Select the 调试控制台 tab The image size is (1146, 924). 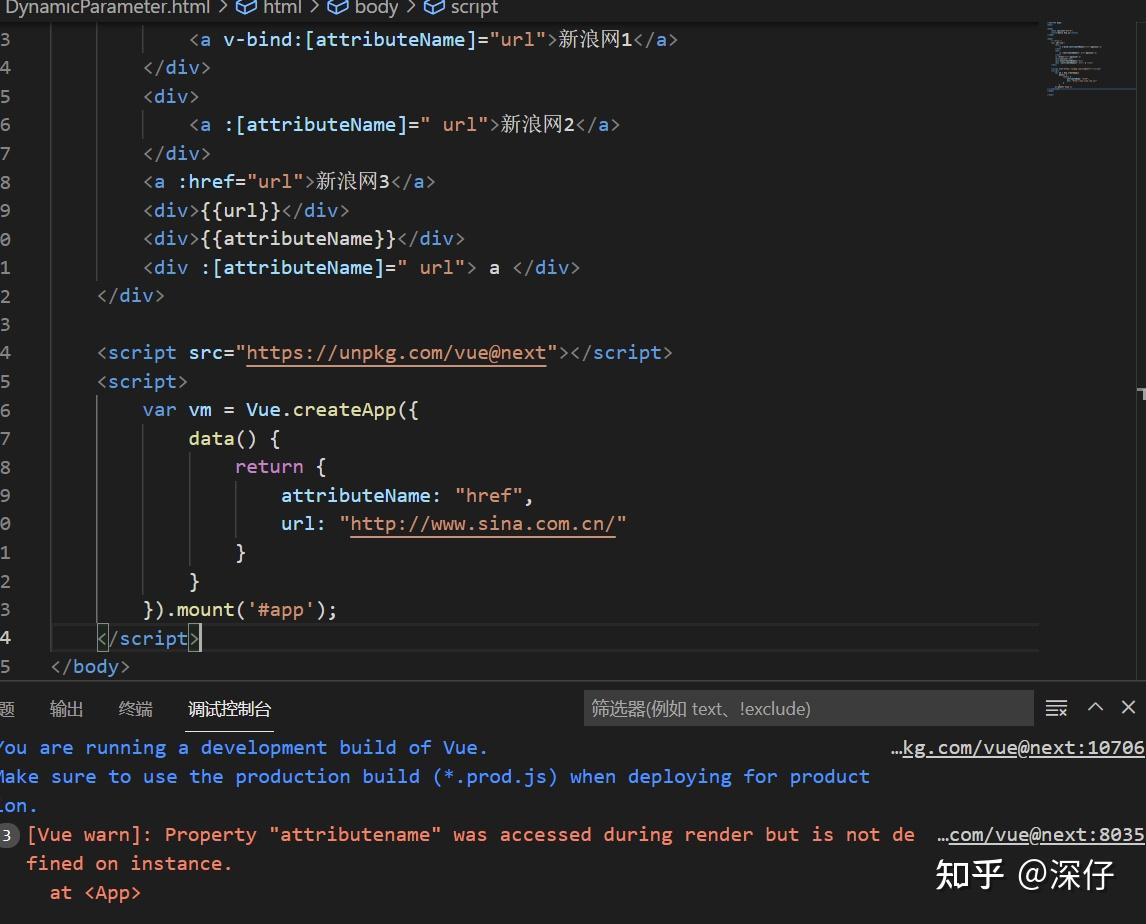pos(229,708)
